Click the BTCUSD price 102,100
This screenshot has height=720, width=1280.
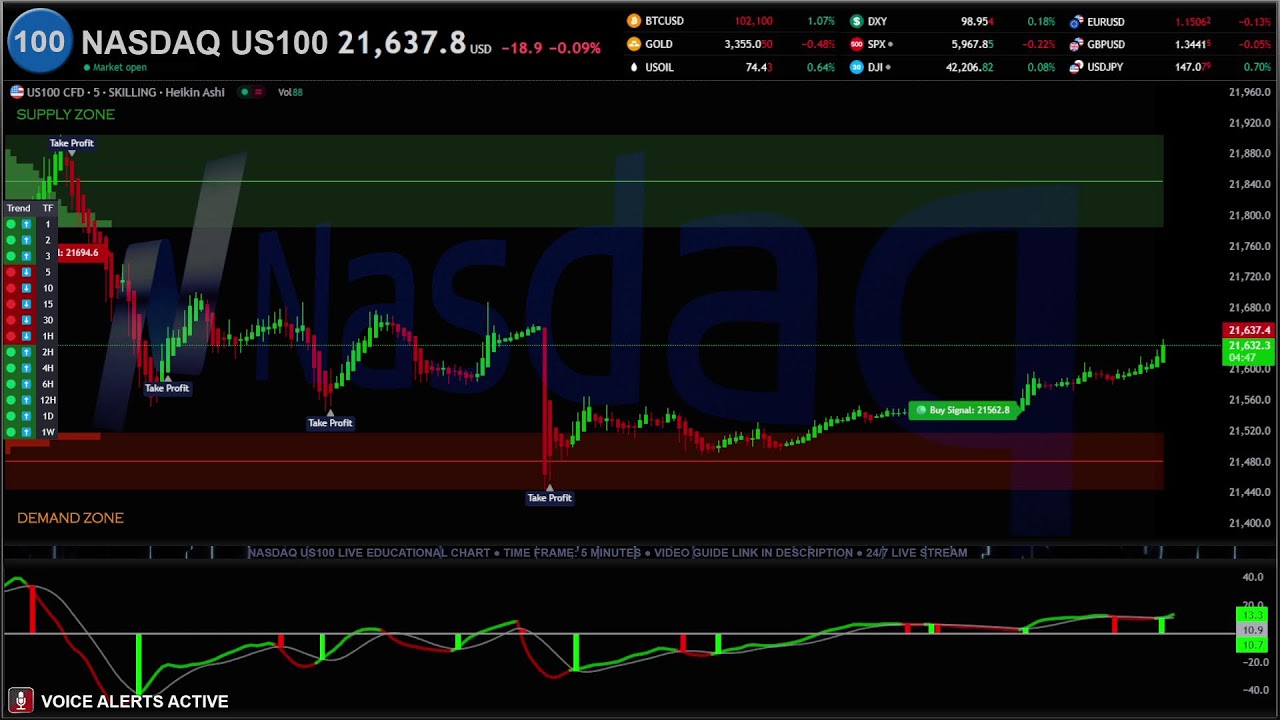pos(753,21)
